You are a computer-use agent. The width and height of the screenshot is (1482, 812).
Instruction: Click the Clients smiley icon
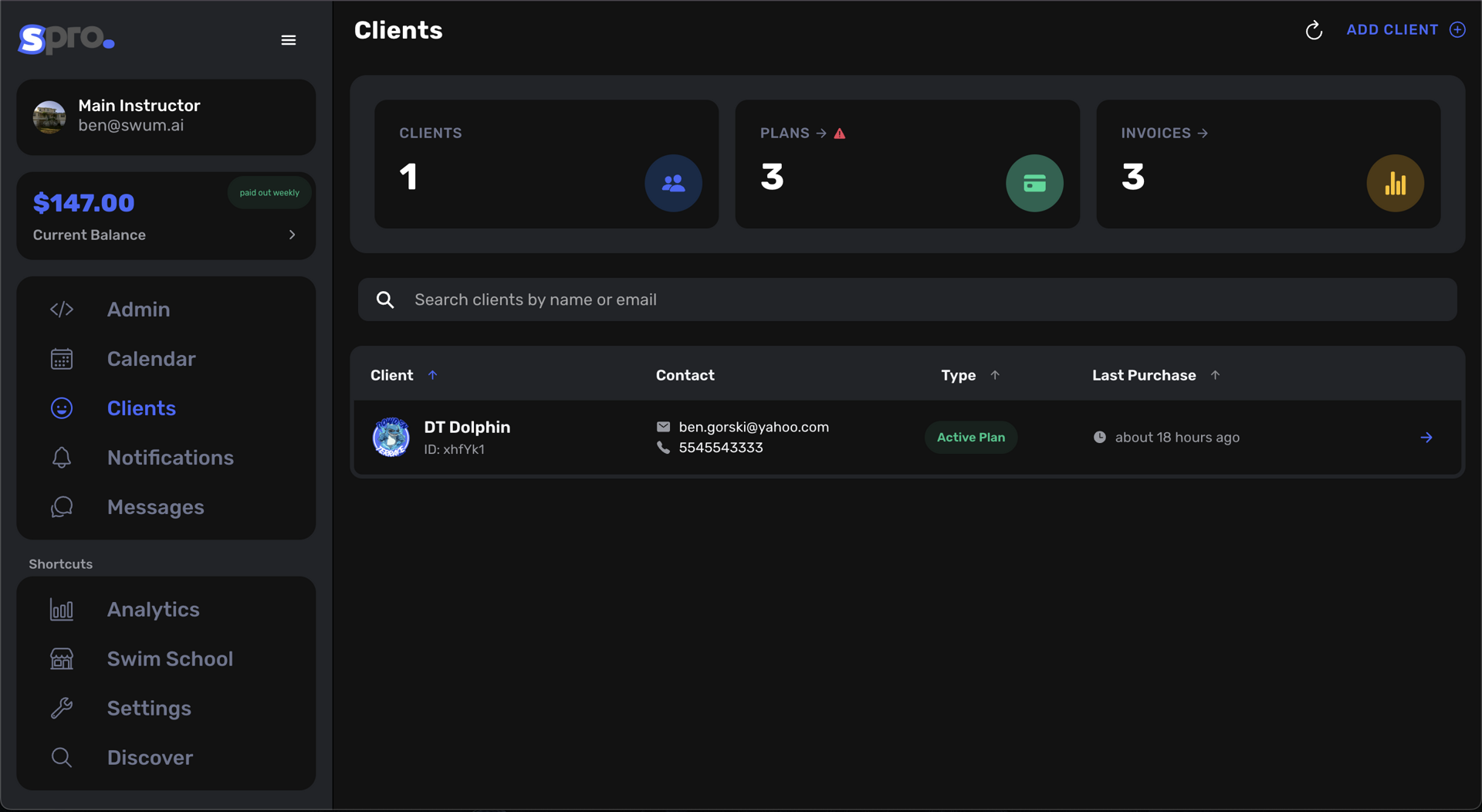pos(62,408)
